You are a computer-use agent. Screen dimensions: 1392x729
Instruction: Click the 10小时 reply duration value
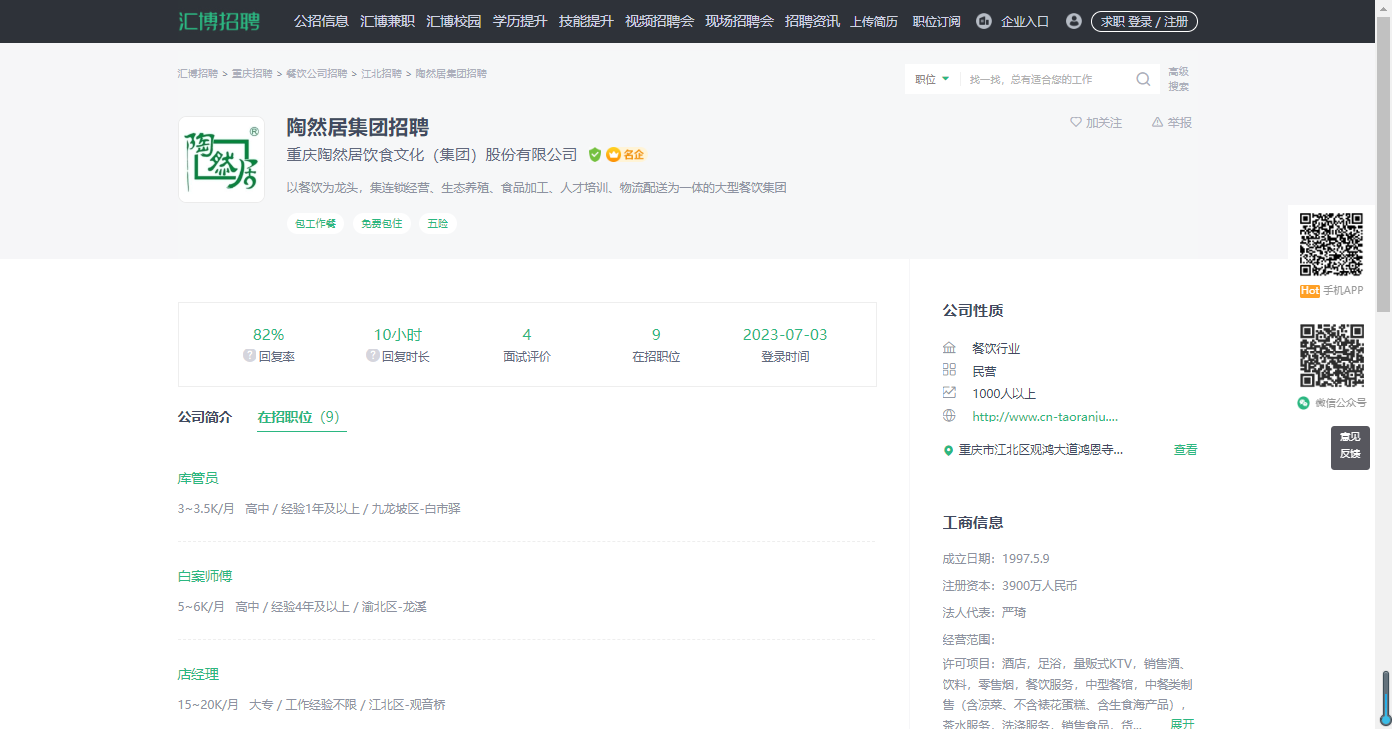[x=398, y=334]
